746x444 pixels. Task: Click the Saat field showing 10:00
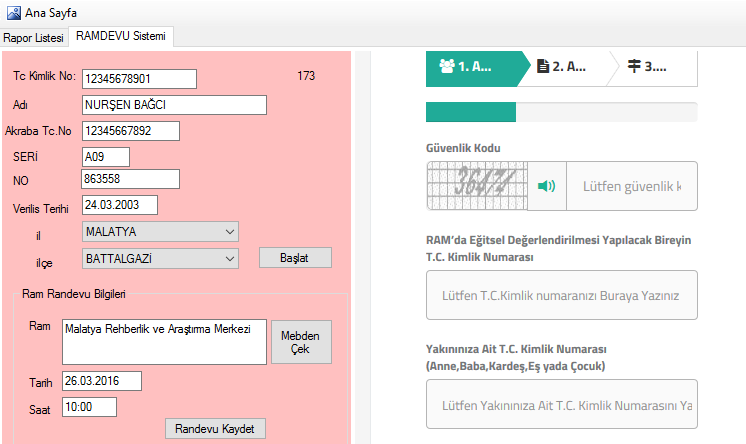(x=89, y=407)
